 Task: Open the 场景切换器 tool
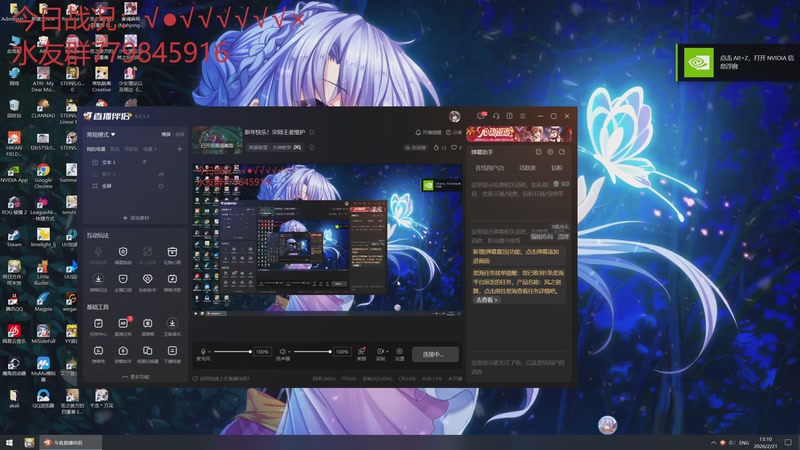[x=147, y=354]
